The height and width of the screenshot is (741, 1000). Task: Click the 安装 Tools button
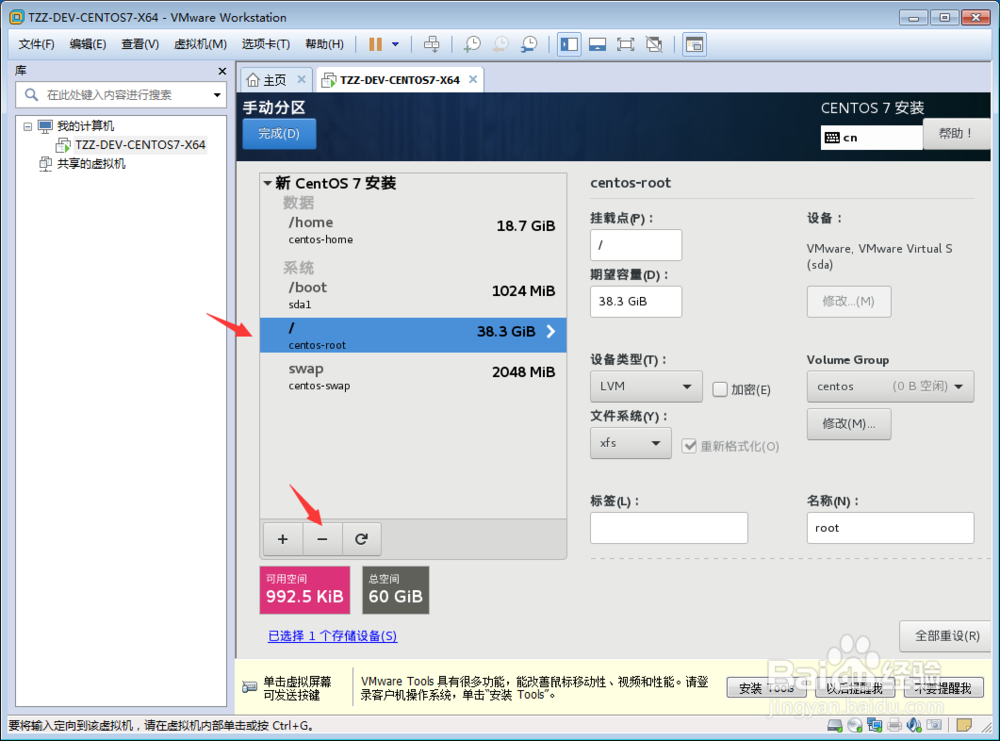click(x=767, y=688)
